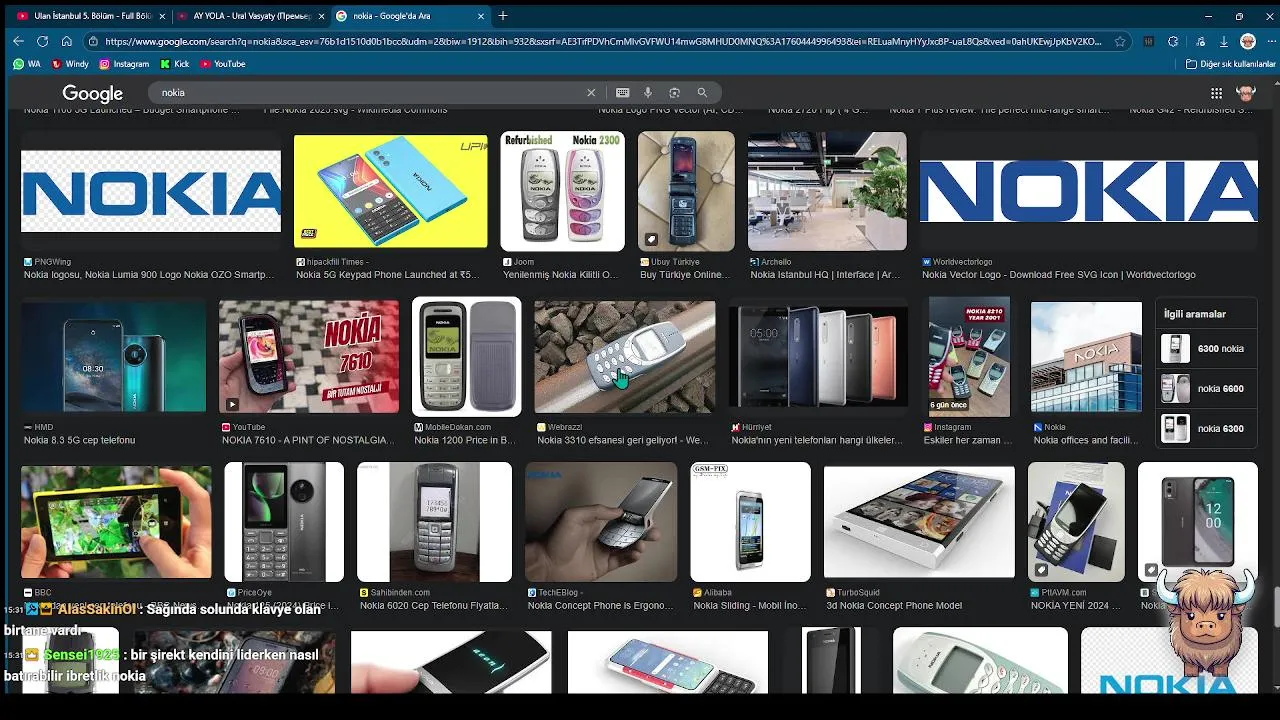Image resolution: width=1280 pixels, height=720 pixels.
Task: Open Google account avatar
Action: click(x=1246, y=93)
